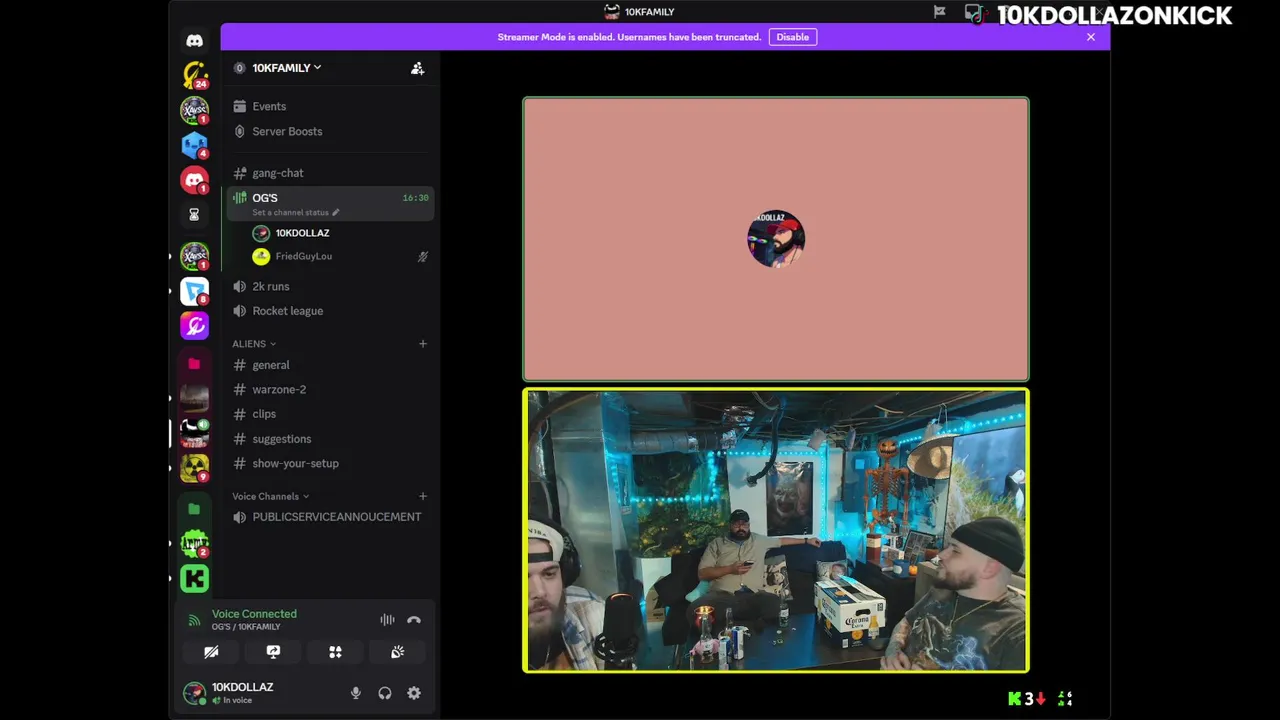Open the soundboard

[397, 652]
